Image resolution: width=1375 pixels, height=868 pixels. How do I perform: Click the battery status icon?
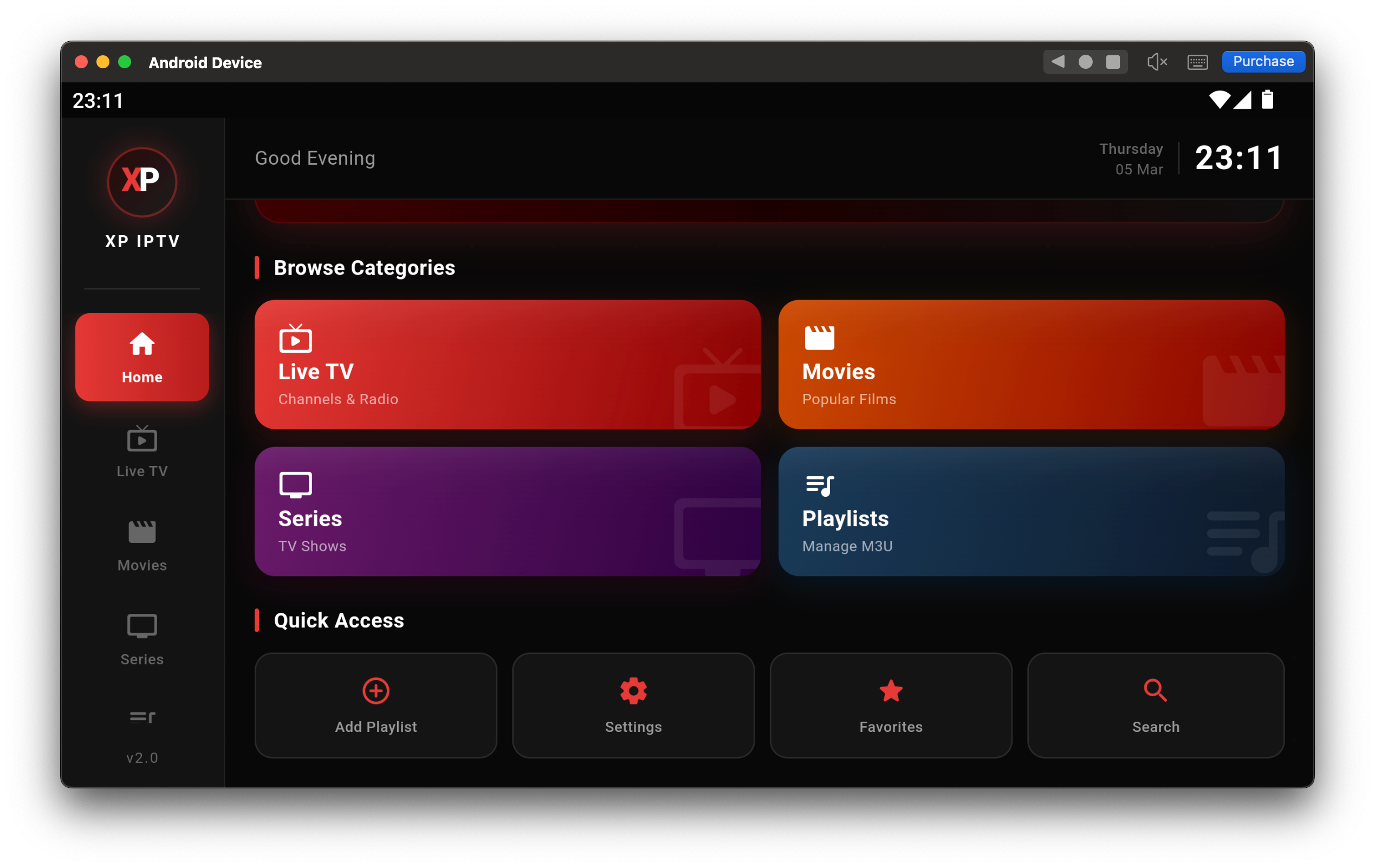tap(1268, 100)
